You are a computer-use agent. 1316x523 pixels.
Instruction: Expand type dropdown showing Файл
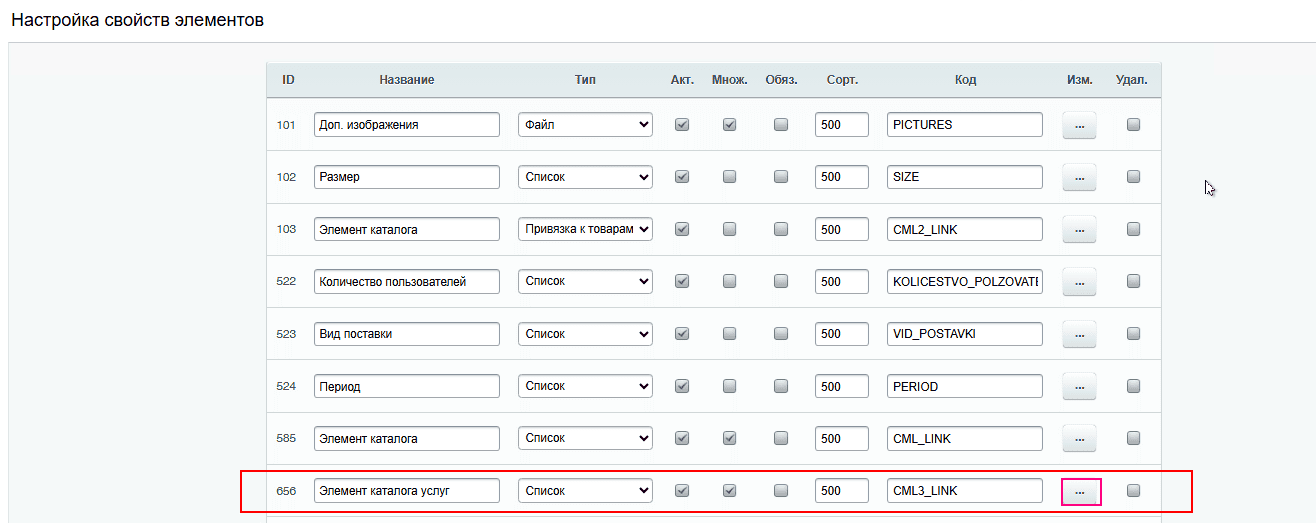point(585,125)
